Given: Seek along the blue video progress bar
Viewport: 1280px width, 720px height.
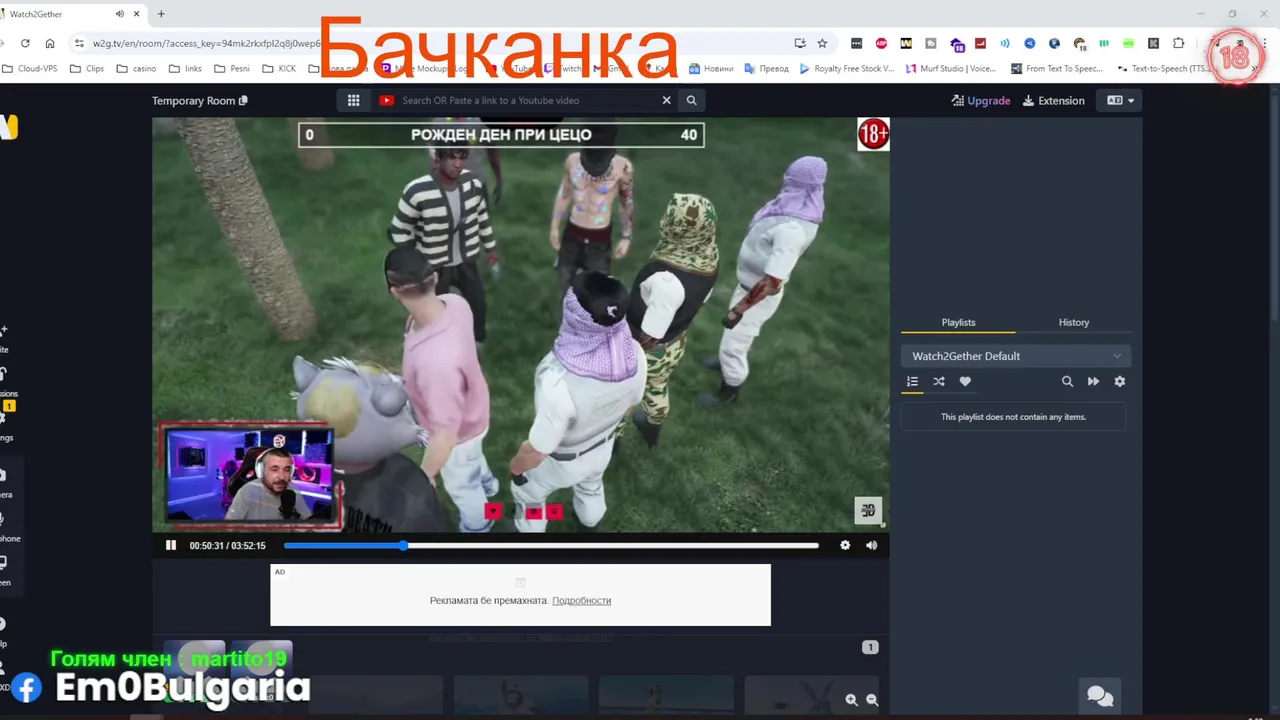Looking at the screenshot, I should [551, 545].
